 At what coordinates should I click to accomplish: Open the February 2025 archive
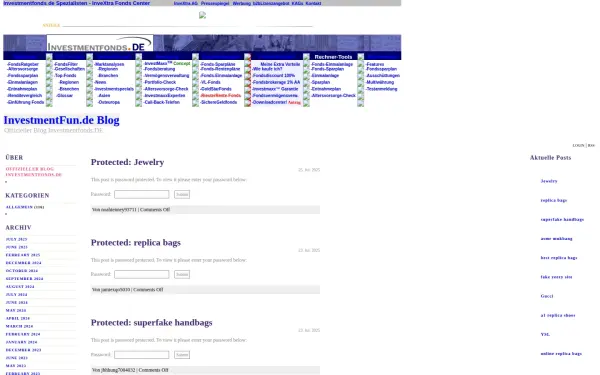pyautogui.click(x=23, y=255)
